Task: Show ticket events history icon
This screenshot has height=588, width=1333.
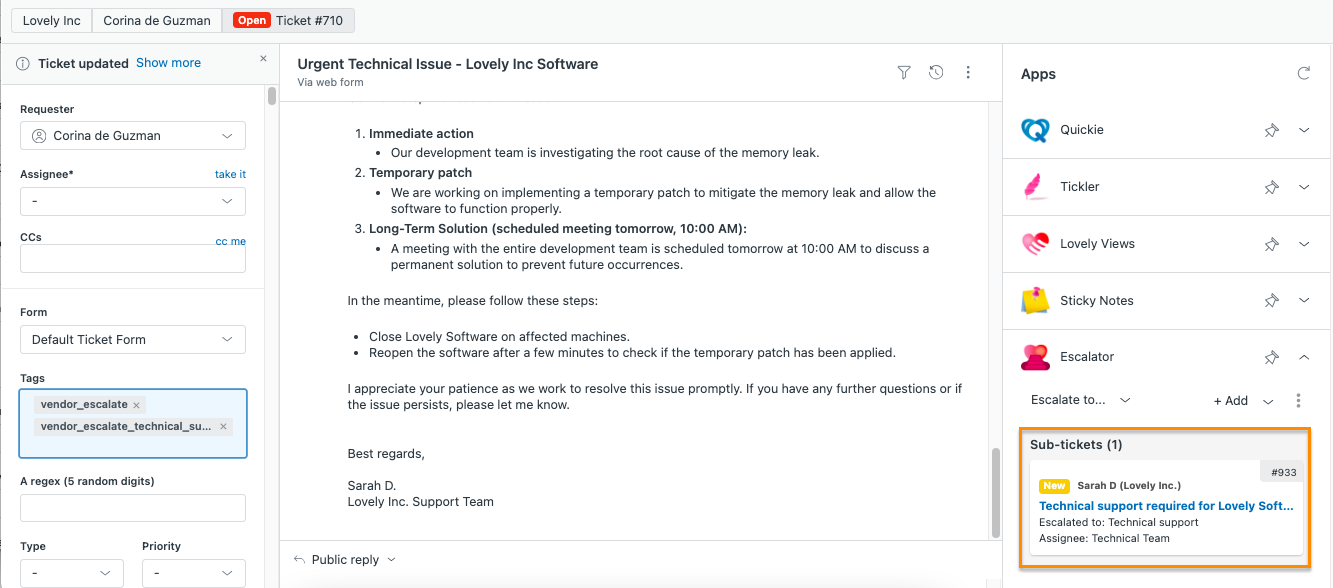Action: tap(936, 72)
